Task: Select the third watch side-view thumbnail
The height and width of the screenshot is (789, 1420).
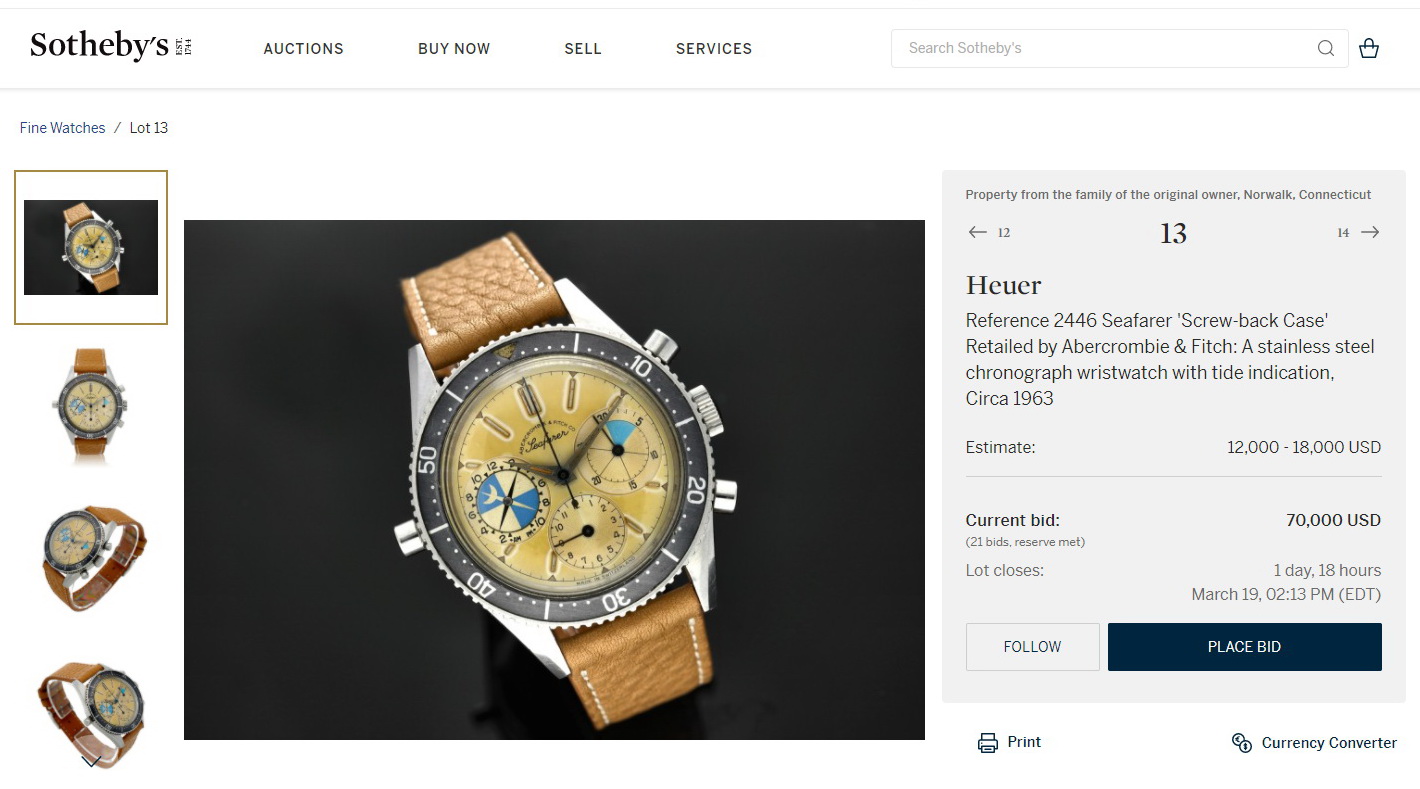Action: (91, 558)
